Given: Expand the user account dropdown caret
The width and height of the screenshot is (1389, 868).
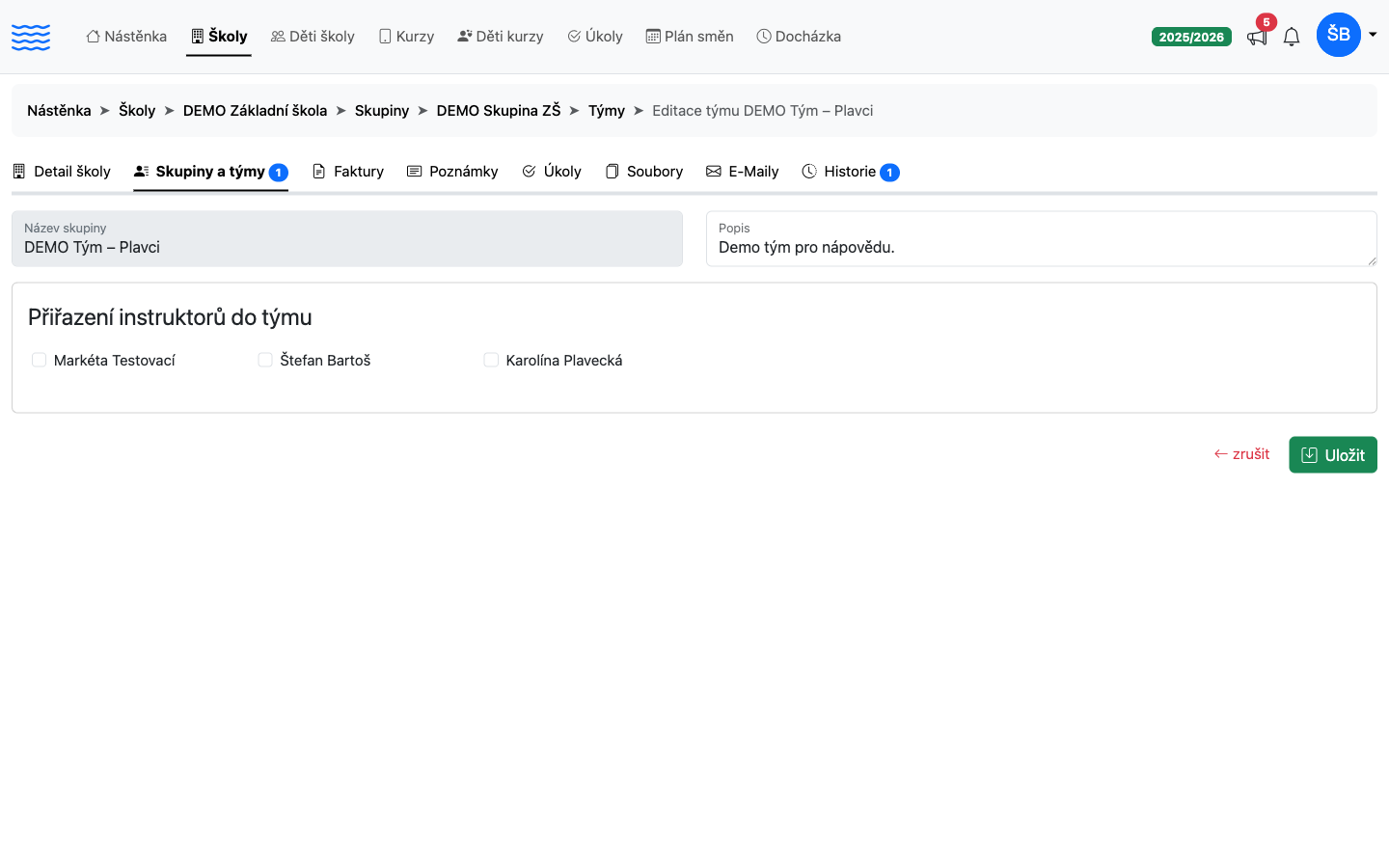Looking at the screenshot, I should (1373, 35).
